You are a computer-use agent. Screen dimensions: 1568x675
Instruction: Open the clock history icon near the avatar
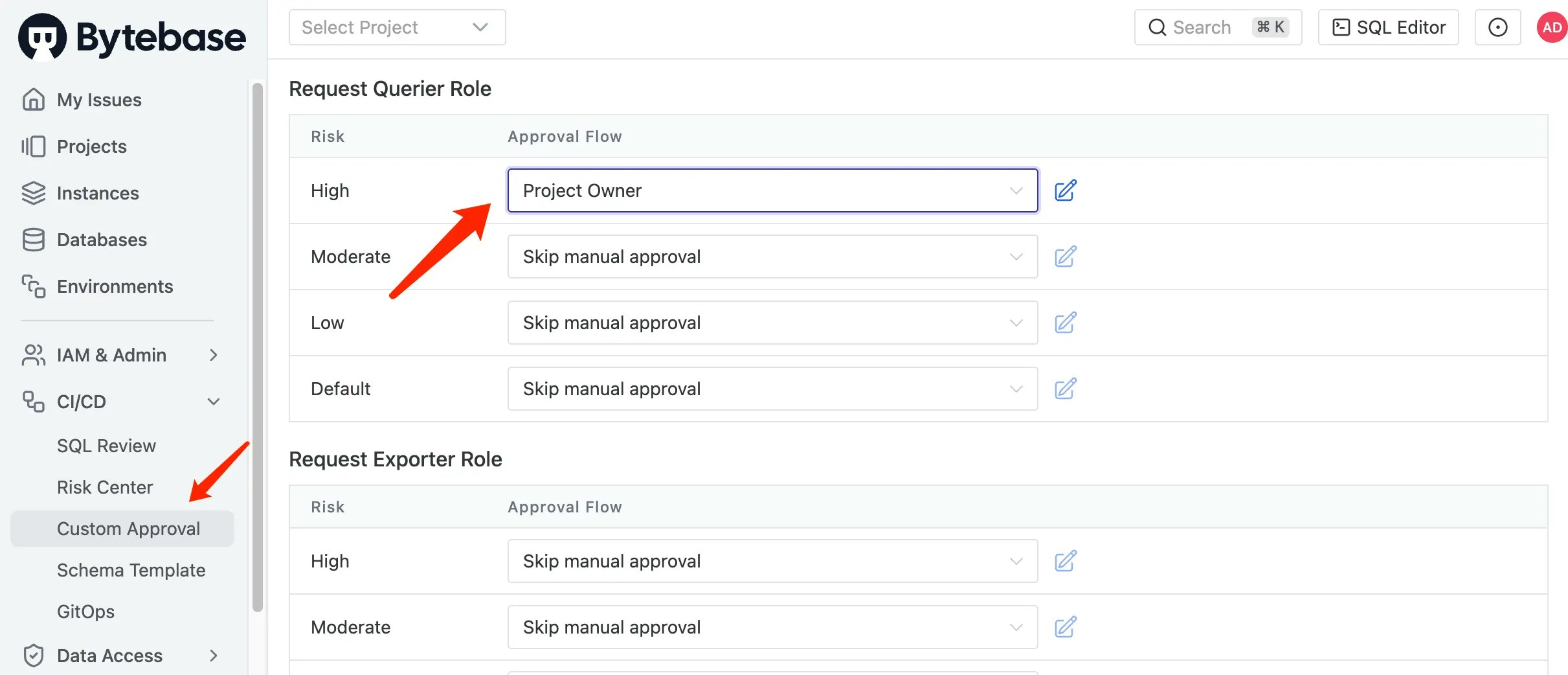coord(1497,27)
